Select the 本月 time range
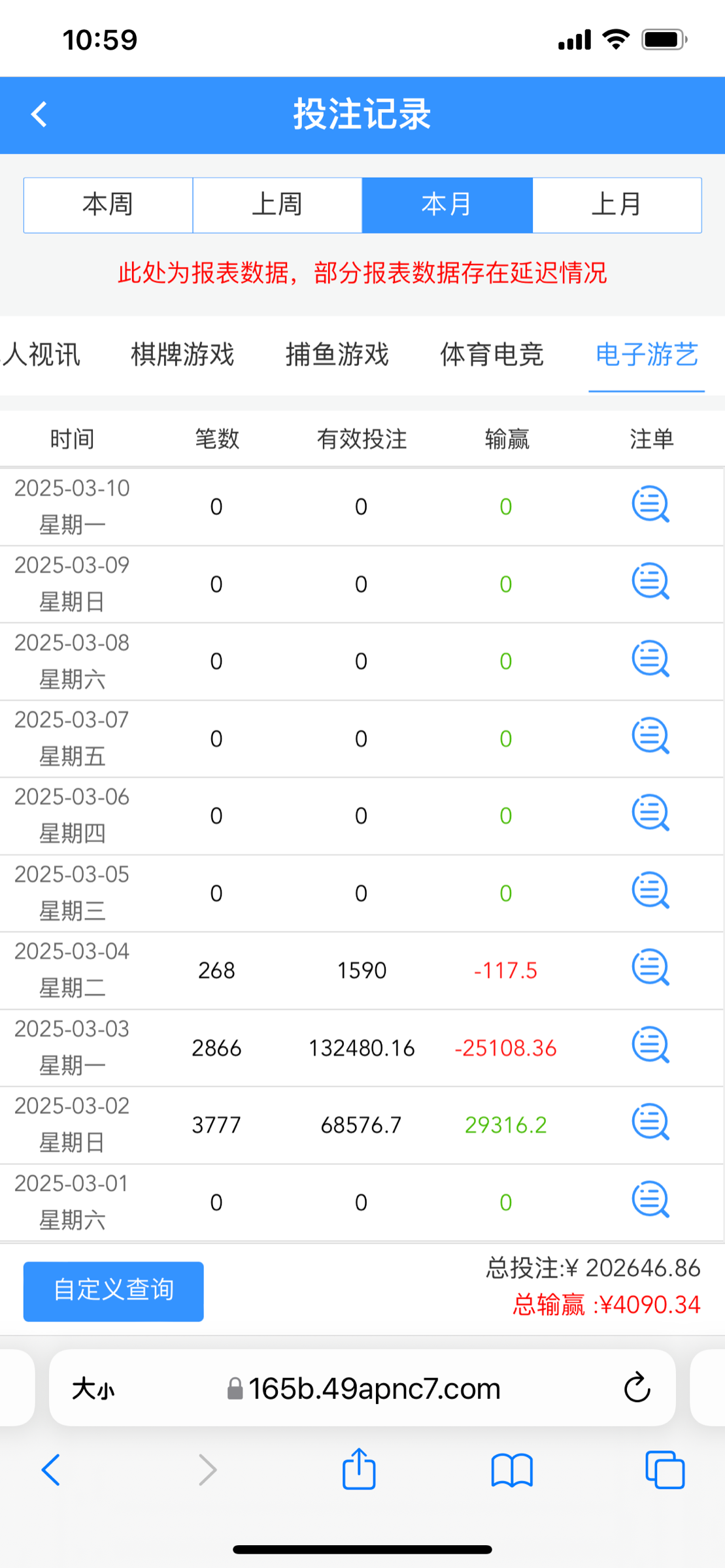This screenshot has height=1568, width=725. (x=447, y=205)
